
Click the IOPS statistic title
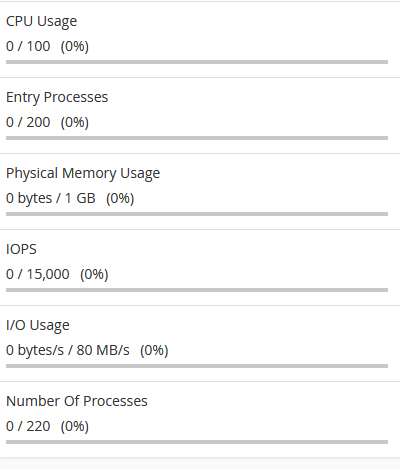pyautogui.click(x=21, y=249)
